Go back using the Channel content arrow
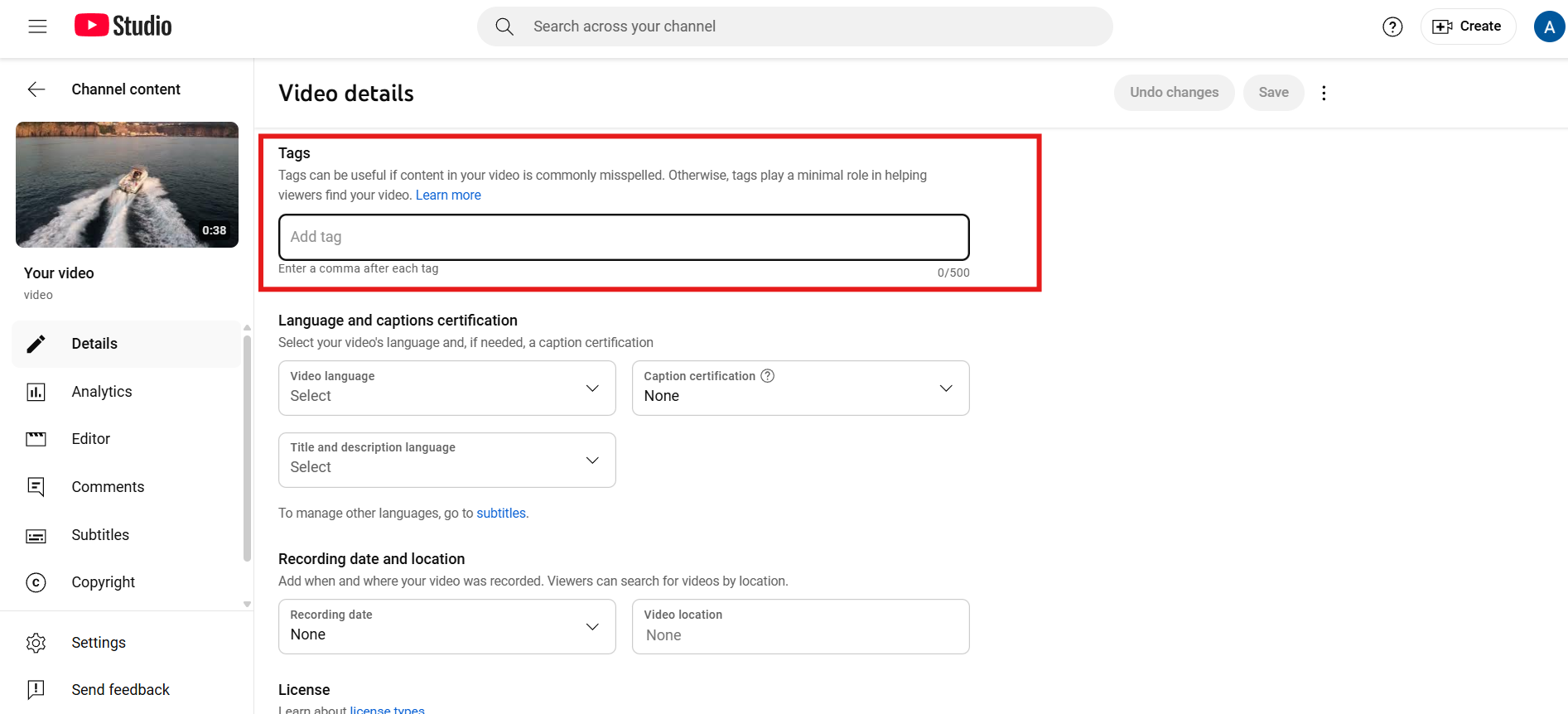The height and width of the screenshot is (714, 1568). pos(36,89)
